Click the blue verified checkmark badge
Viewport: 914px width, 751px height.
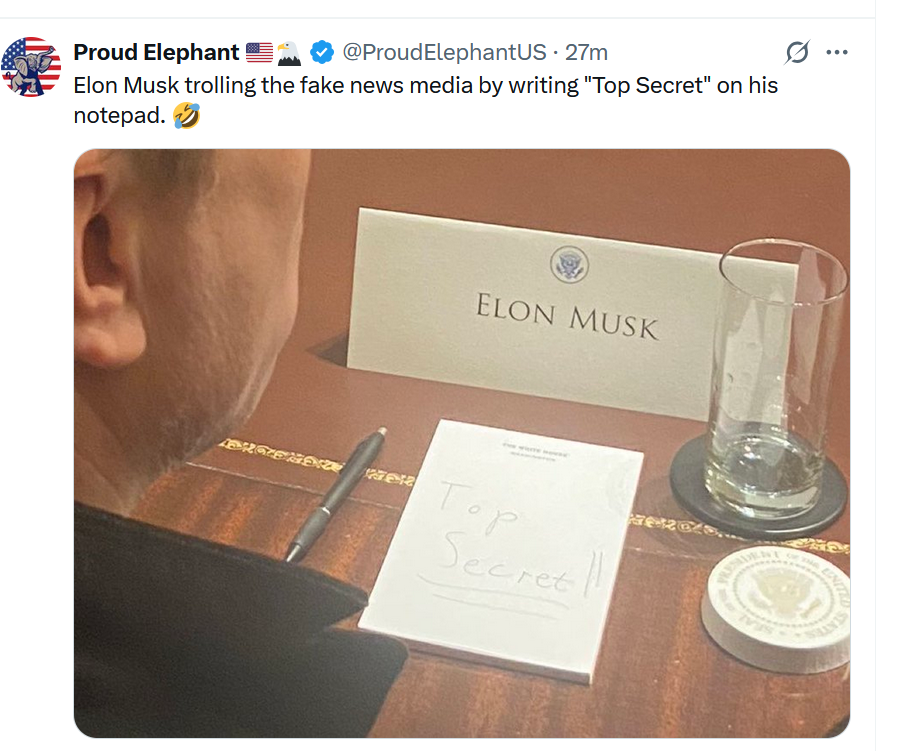[322, 52]
